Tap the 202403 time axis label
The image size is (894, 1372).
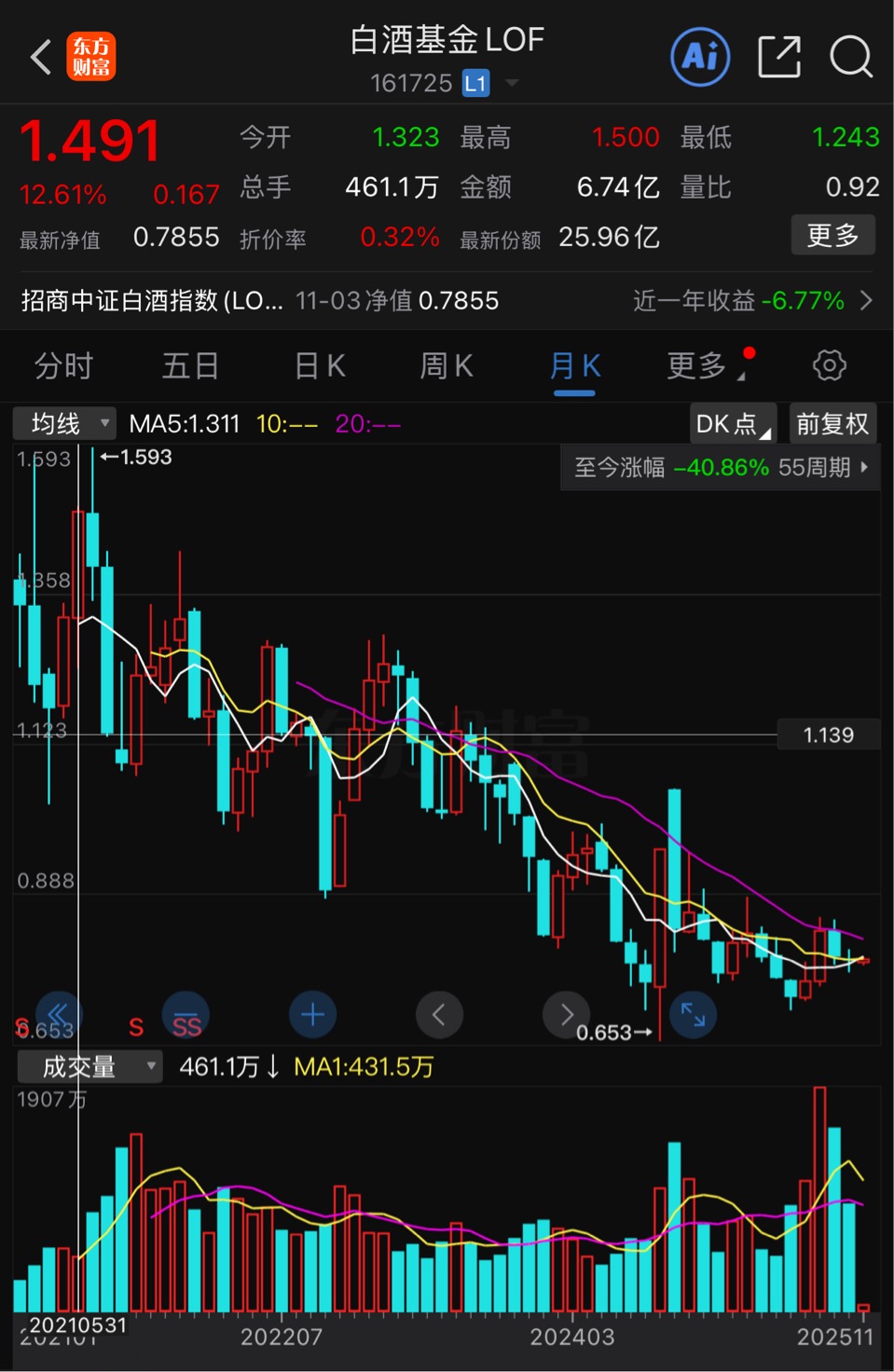tap(572, 1337)
